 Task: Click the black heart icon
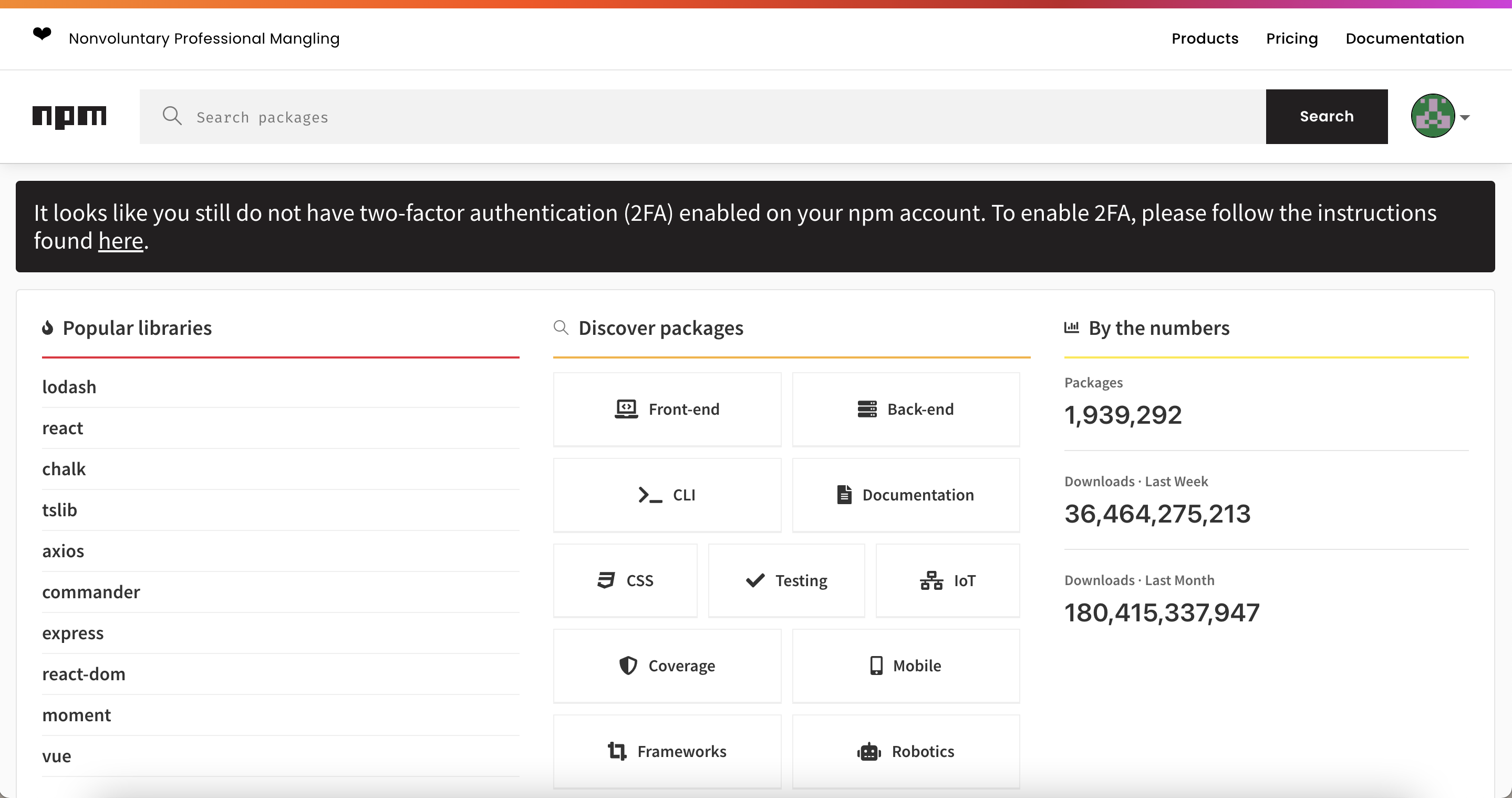(42, 34)
